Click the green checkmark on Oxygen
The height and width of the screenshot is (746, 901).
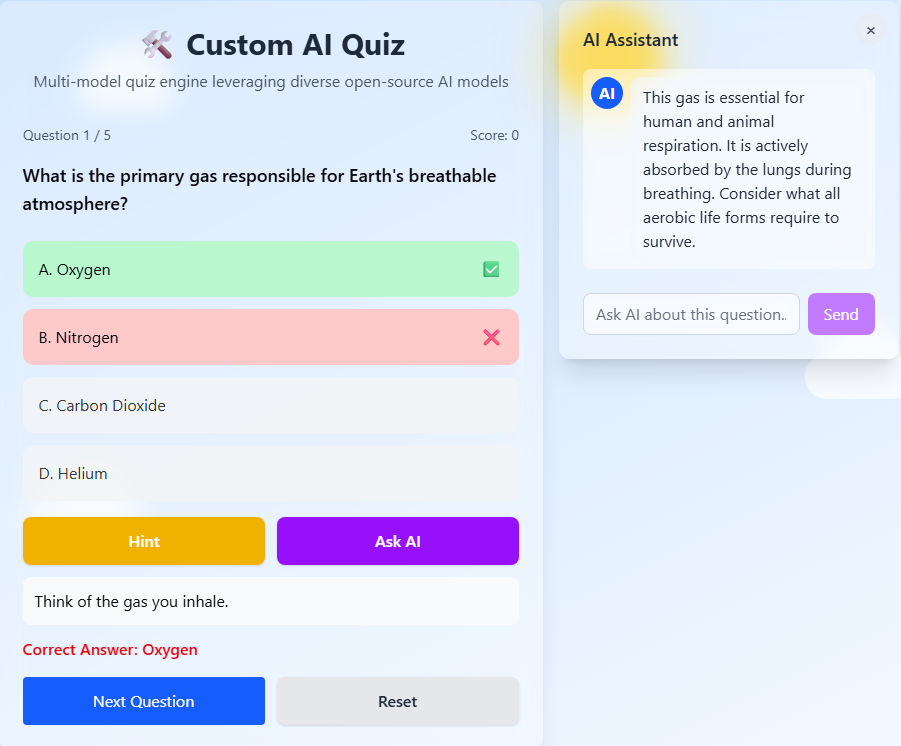(491, 269)
